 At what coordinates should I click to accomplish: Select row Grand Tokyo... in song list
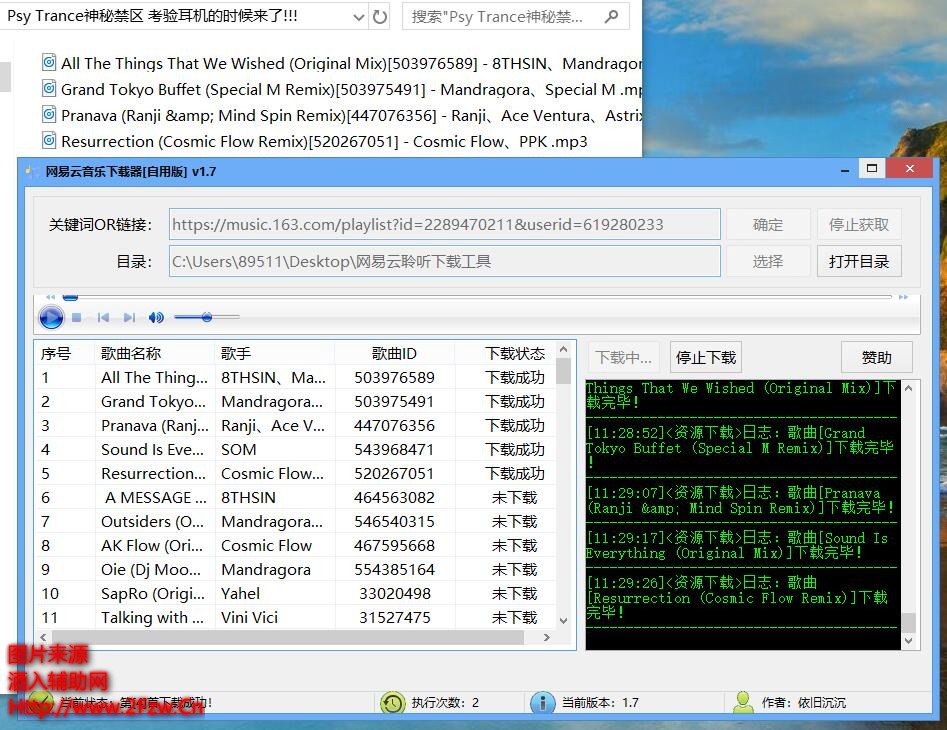[295, 402]
